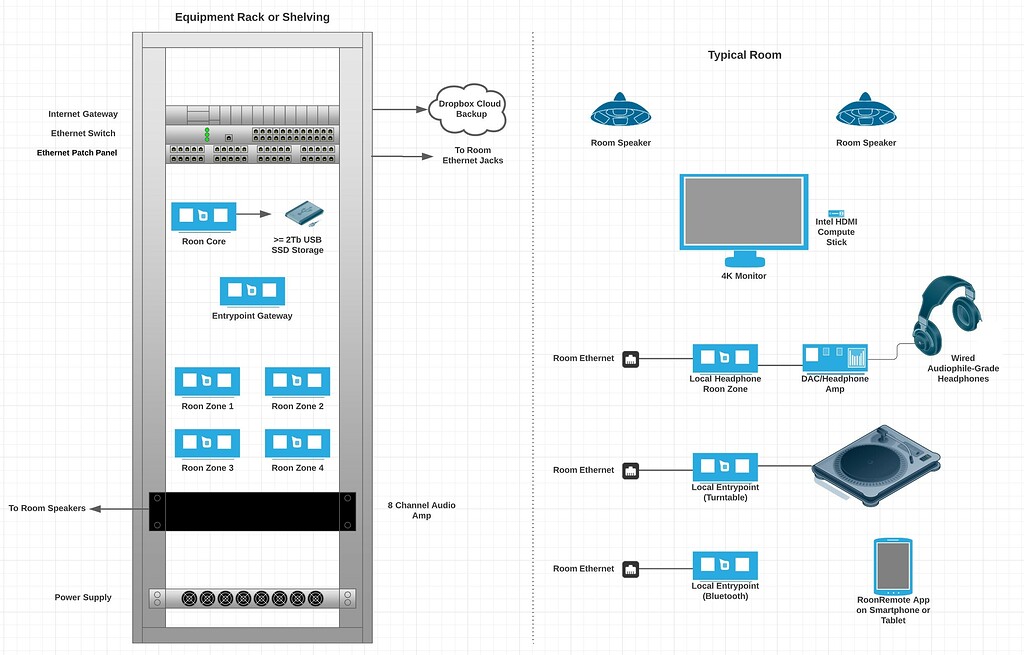Select the DAC/Headphone Amp icon

pyautogui.click(x=834, y=355)
